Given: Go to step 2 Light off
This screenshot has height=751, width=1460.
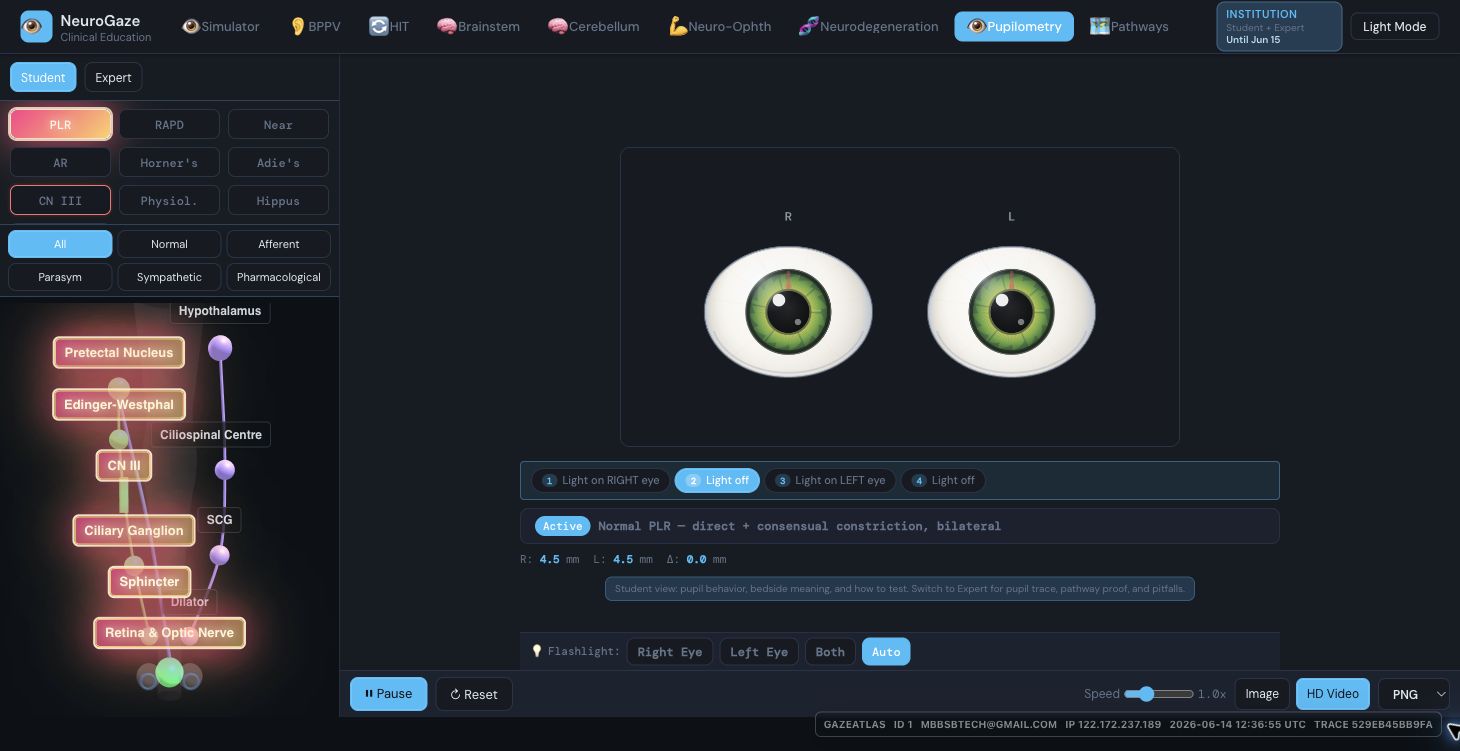Looking at the screenshot, I should [x=717, y=480].
